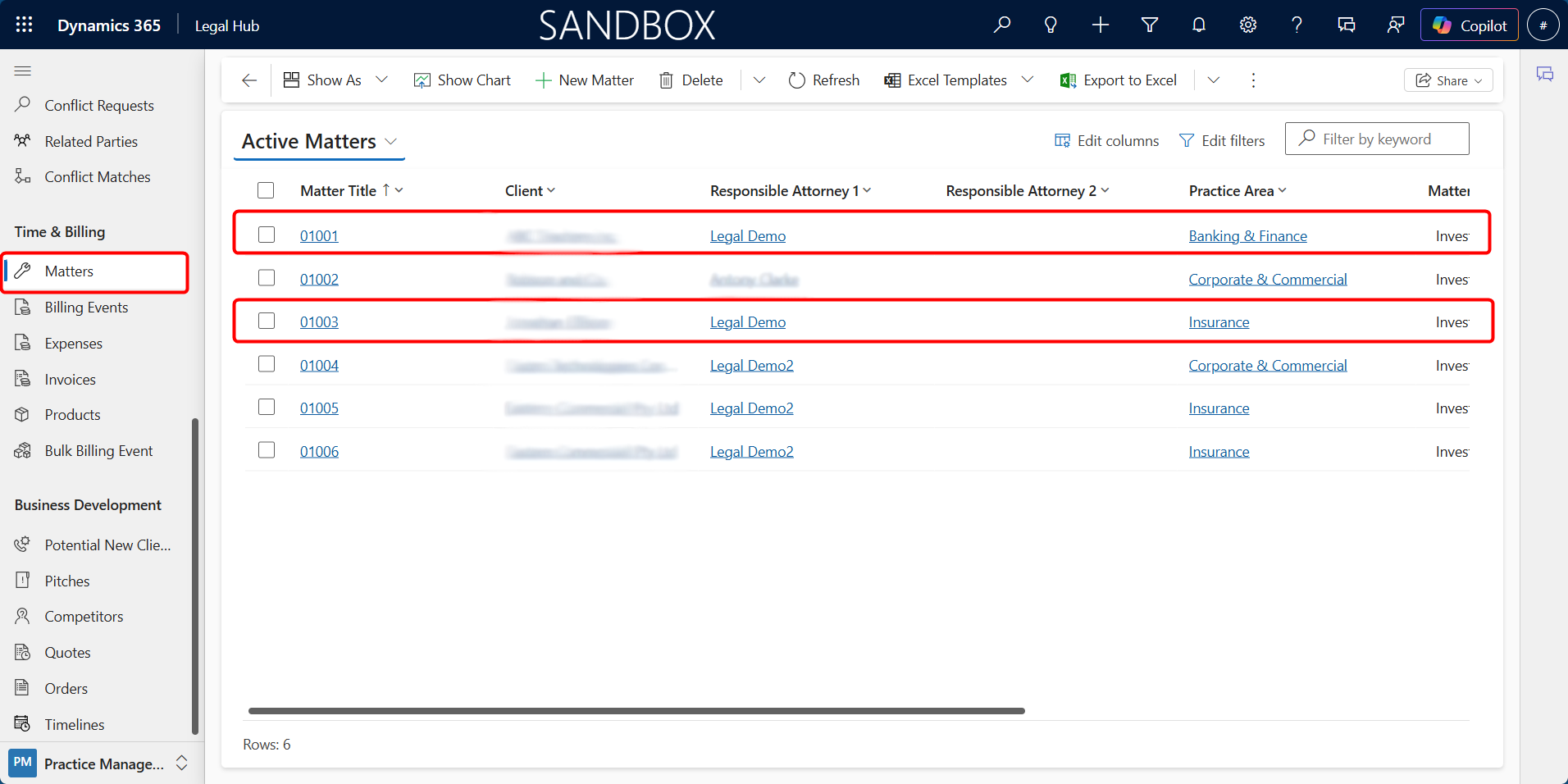Open notifications bell icon
This screenshot has width=1568, height=784.
1199,25
